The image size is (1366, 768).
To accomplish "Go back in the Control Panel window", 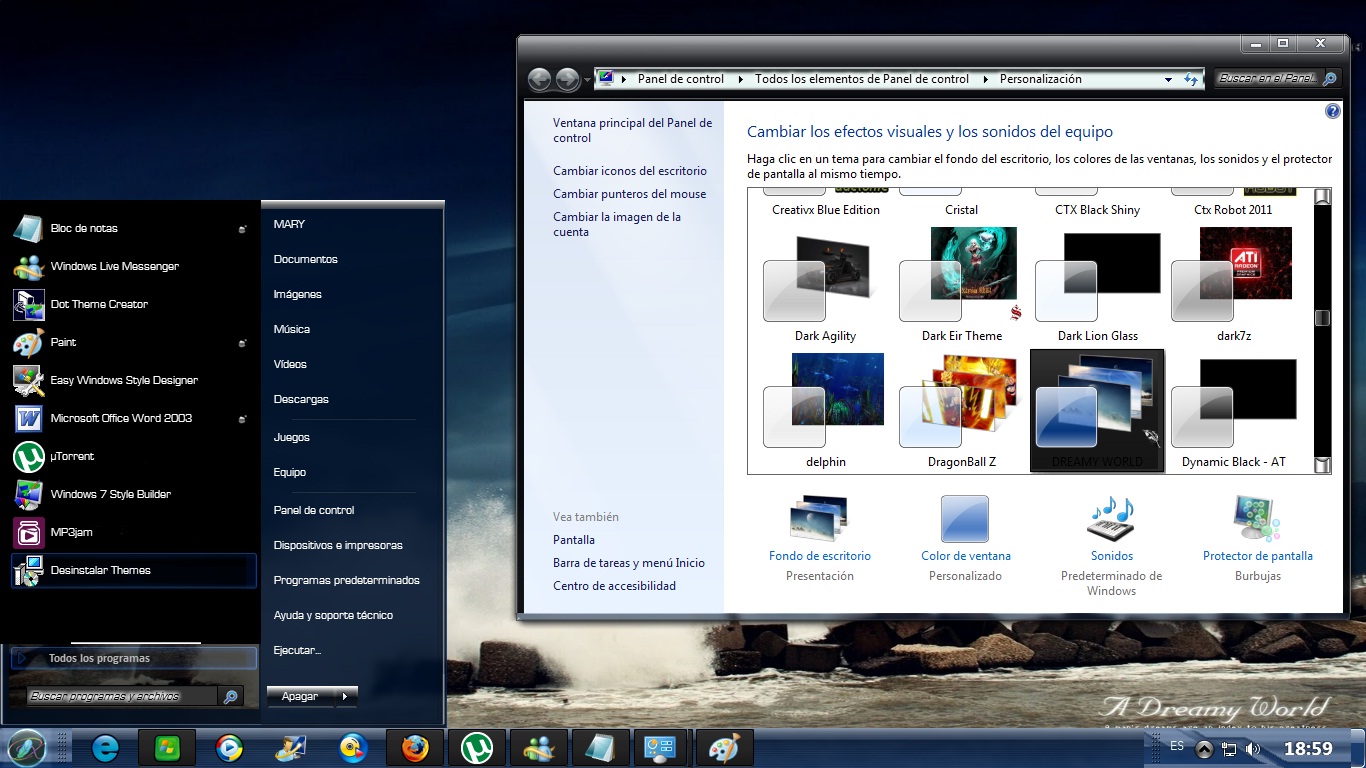I will [539, 79].
